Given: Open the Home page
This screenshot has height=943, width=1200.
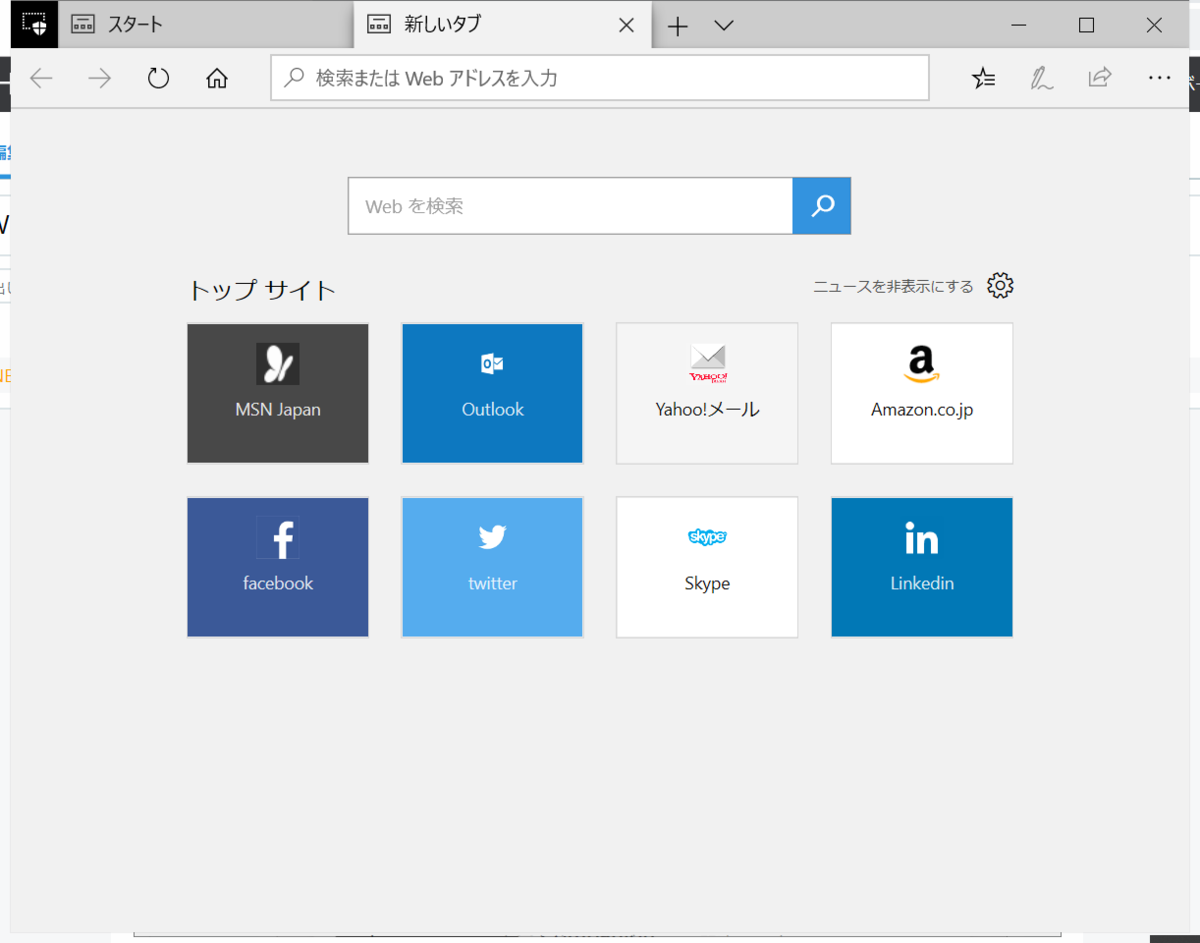Looking at the screenshot, I should pos(217,78).
